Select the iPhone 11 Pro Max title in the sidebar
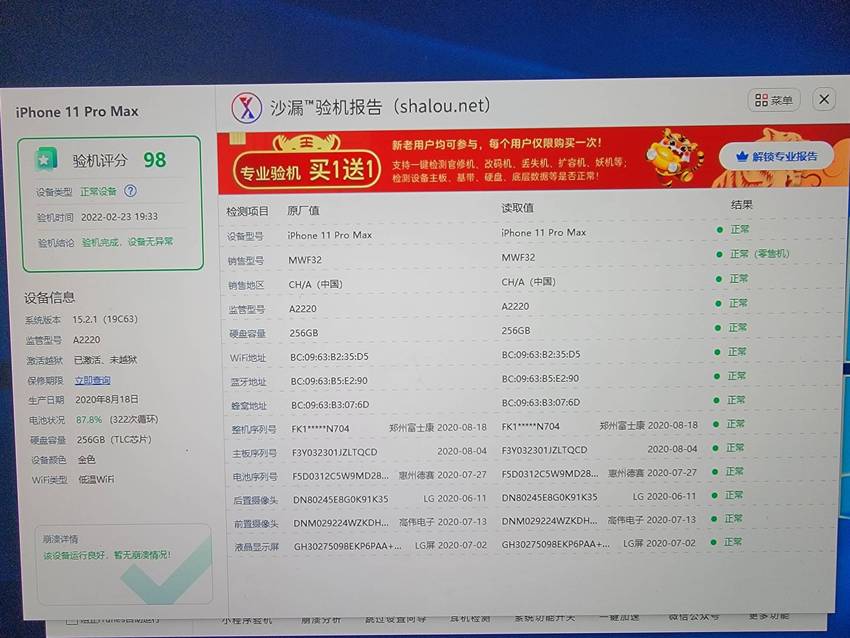The height and width of the screenshot is (638, 850). (77, 112)
